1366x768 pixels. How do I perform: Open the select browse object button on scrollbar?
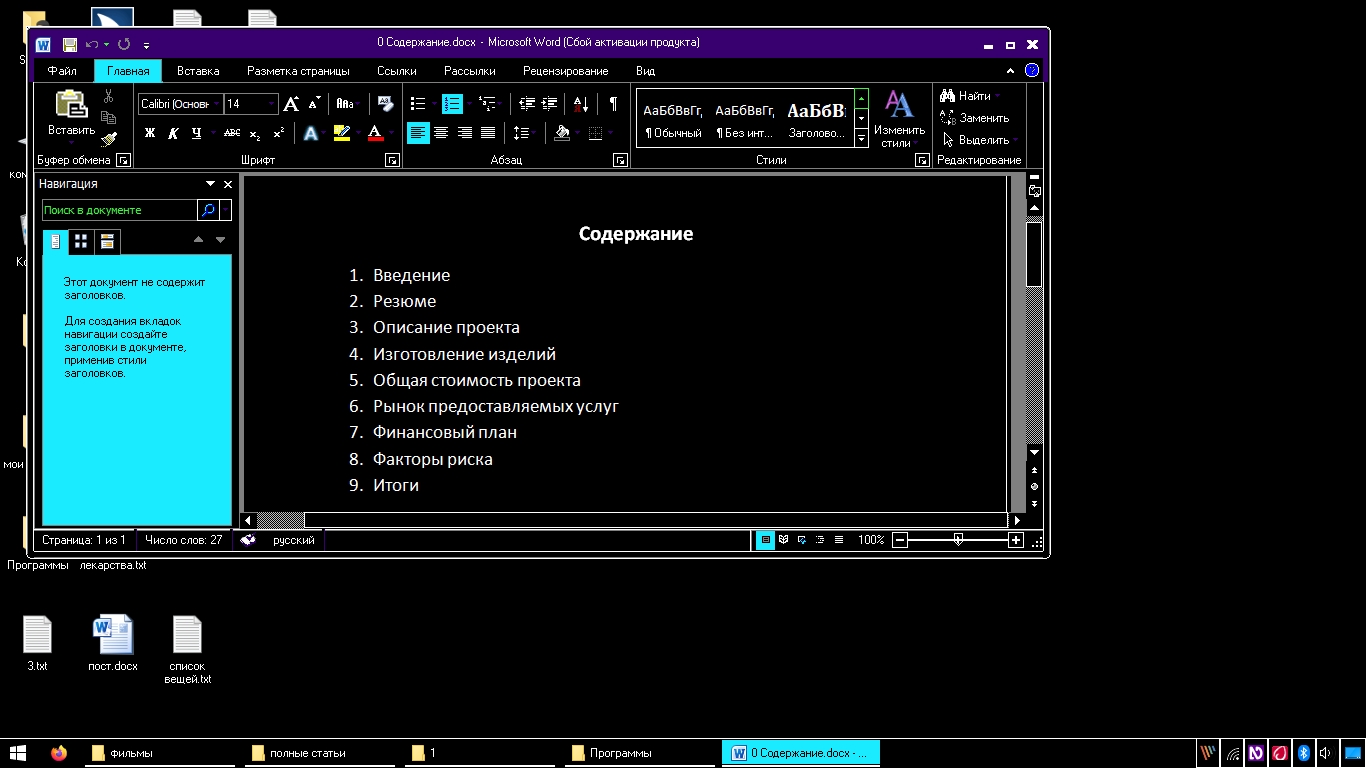click(1034, 487)
